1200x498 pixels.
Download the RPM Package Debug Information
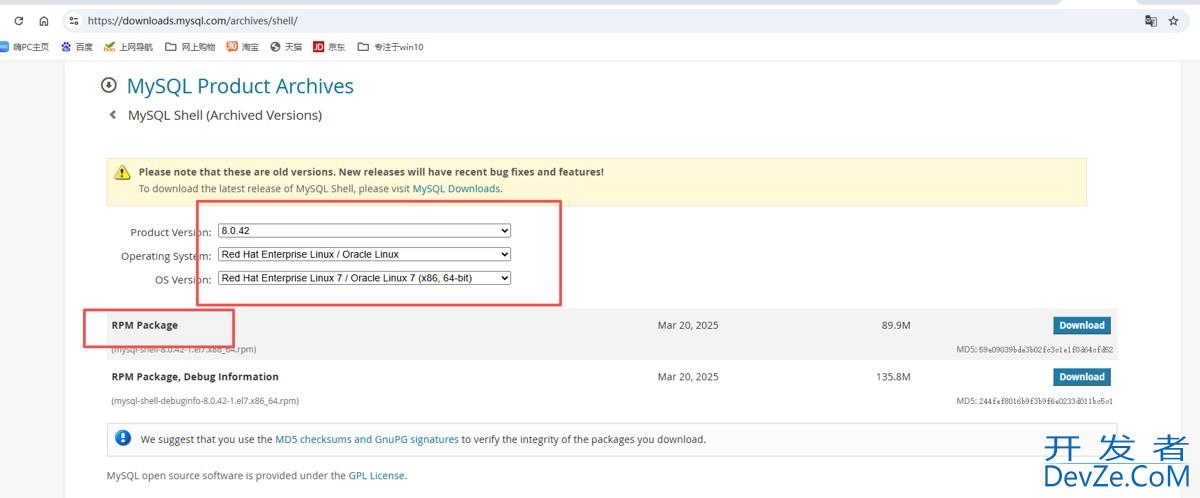tap(1081, 377)
